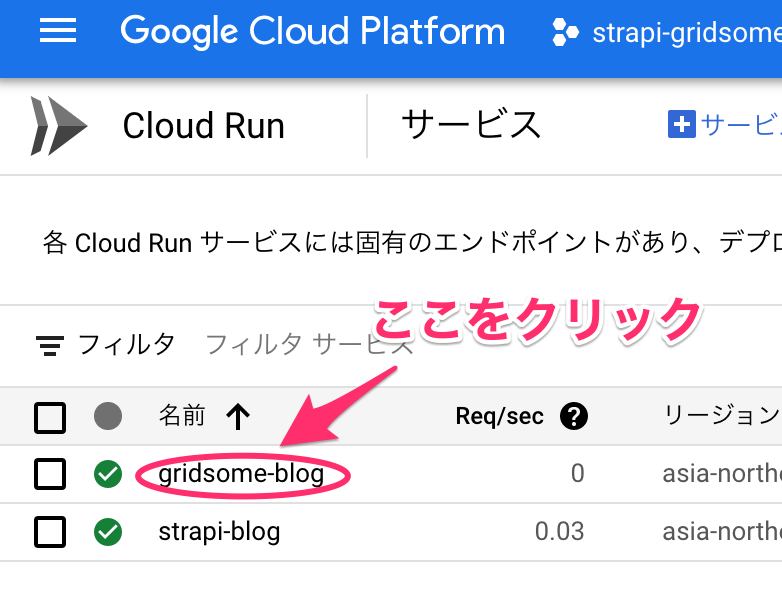
Task: Click the サービス page heading
Action: click(x=471, y=125)
